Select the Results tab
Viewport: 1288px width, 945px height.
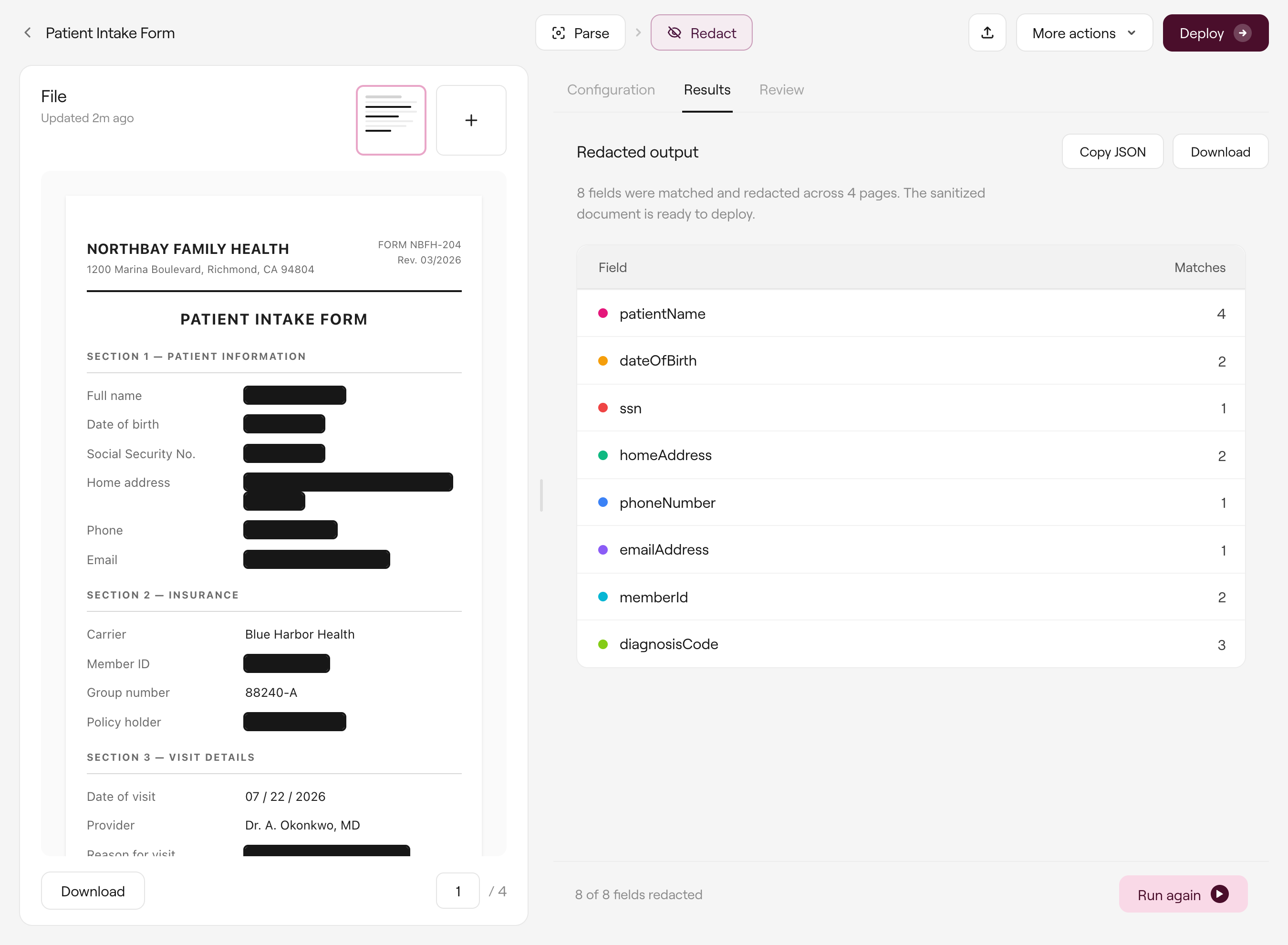coord(706,90)
